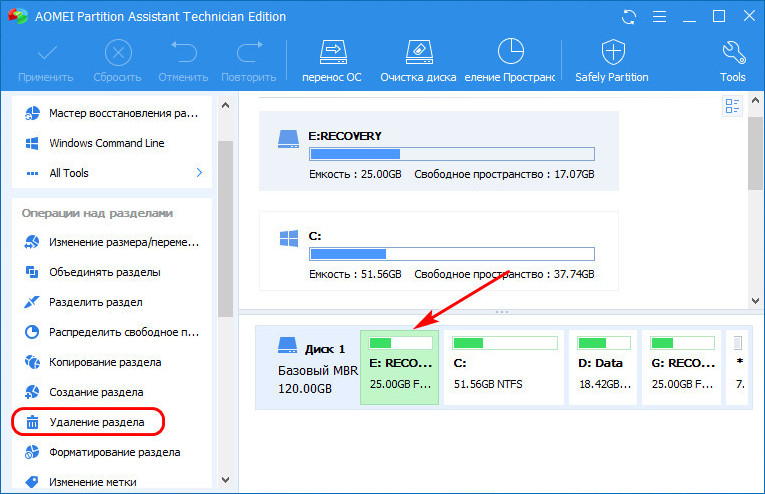
Task: Choose Изменение размера/перемещение раздела
Action: pos(112,242)
